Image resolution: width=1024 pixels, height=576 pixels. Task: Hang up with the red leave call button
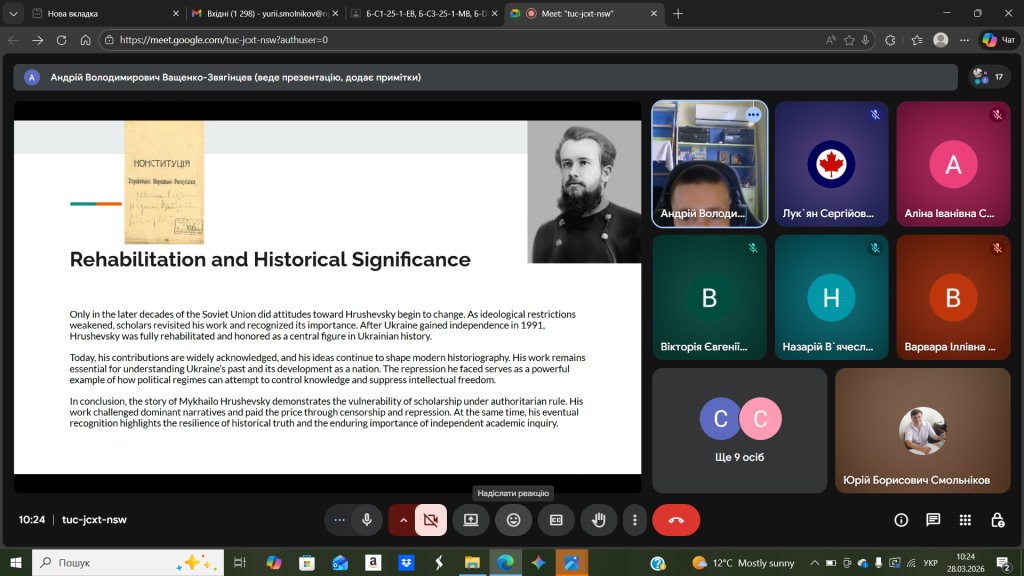pyautogui.click(x=676, y=520)
